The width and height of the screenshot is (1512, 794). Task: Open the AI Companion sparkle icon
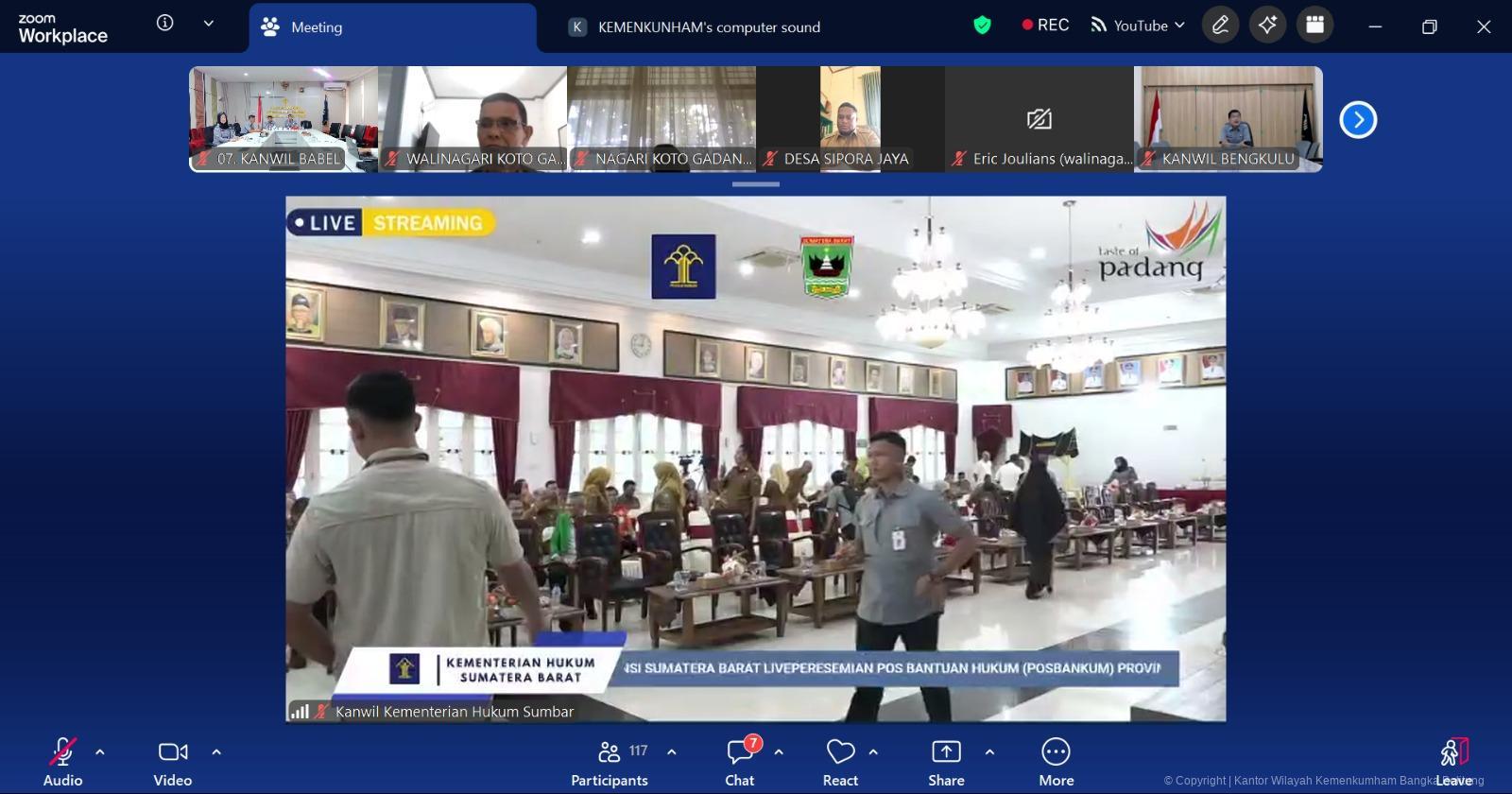(x=1267, y=26)
